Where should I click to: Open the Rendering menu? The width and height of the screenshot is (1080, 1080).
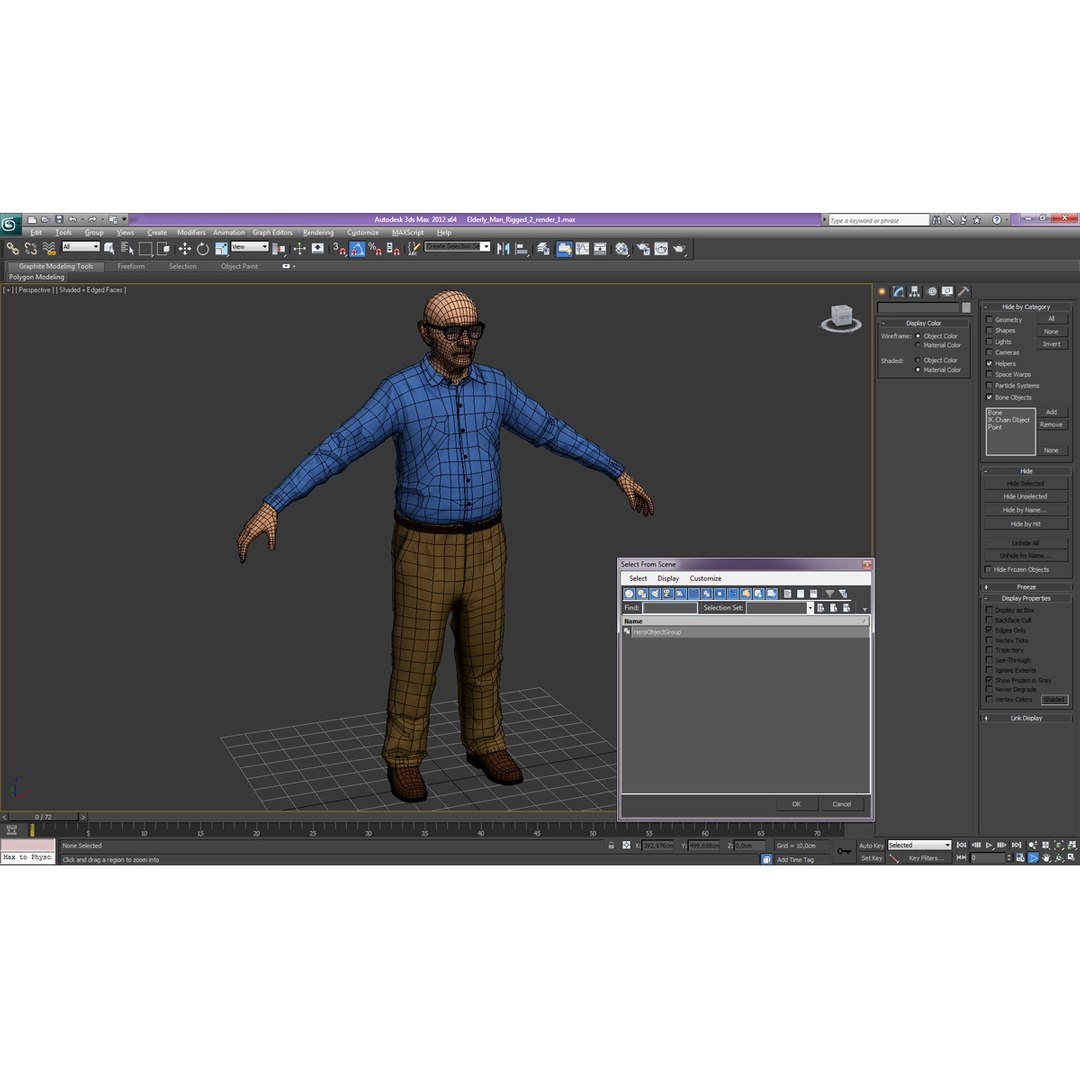(318, 233)
